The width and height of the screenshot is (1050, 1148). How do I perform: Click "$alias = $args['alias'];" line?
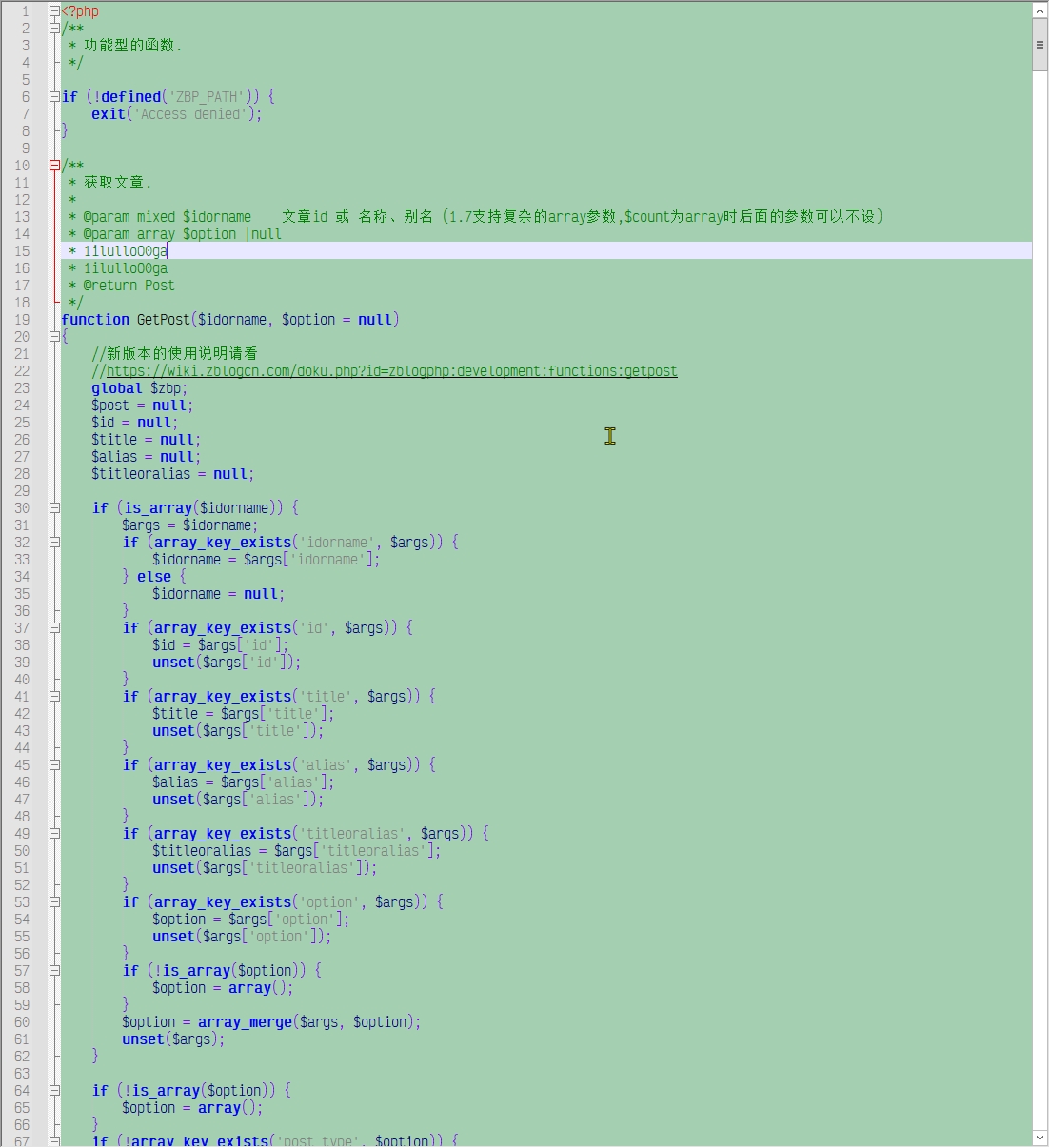pos(244,782)
